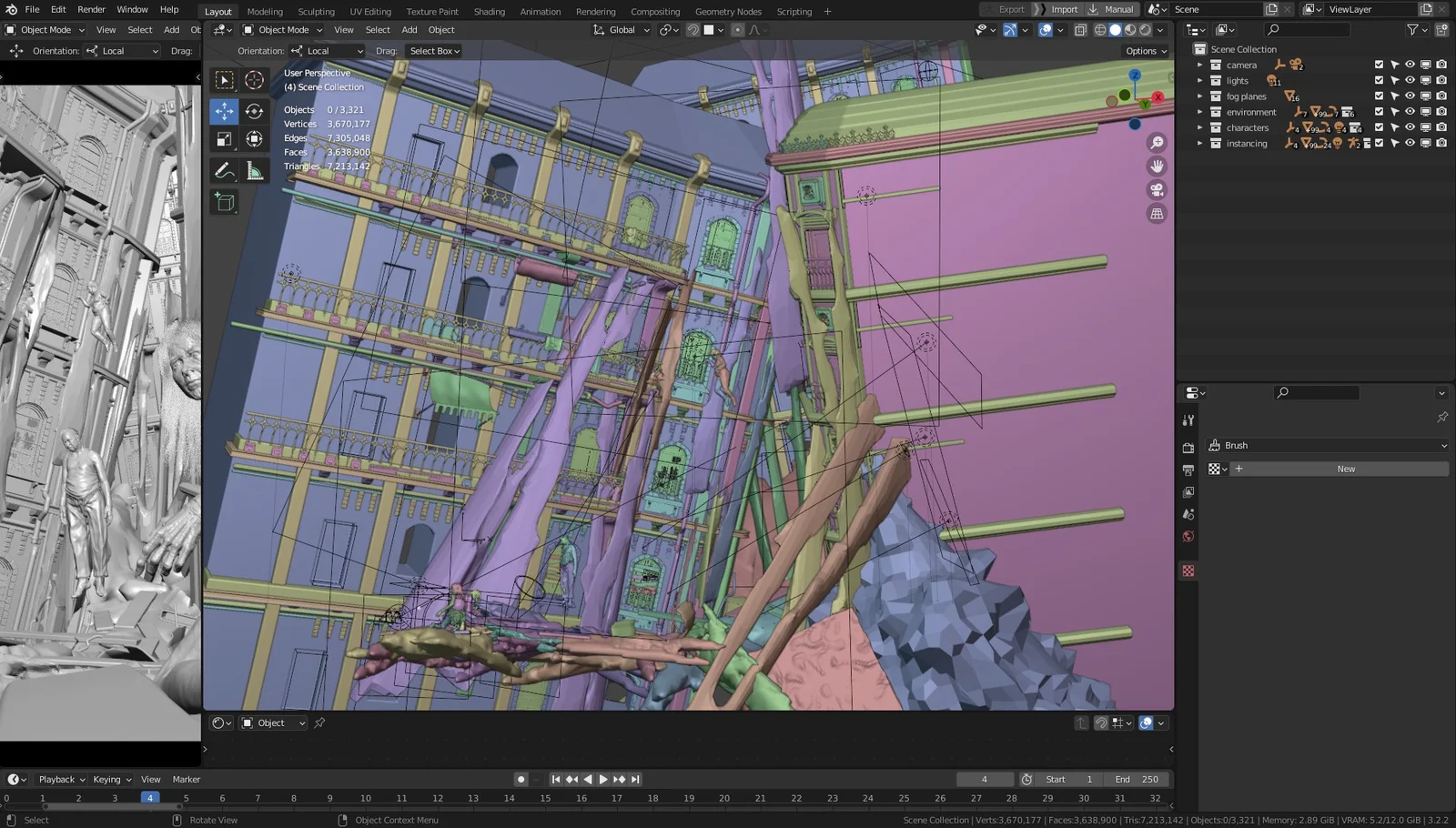
Task: Select the Add Cube tool
Action: tap(223, 202)
